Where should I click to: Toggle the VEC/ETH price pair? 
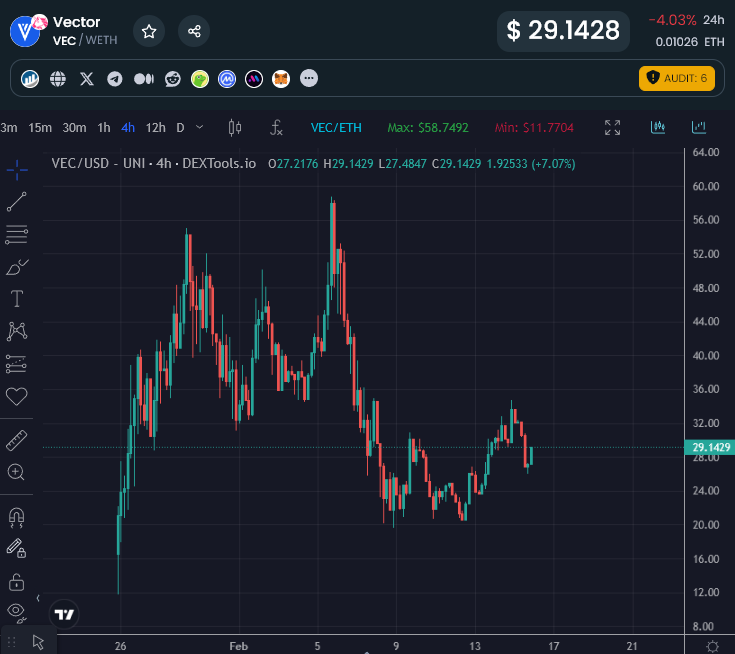336,128
